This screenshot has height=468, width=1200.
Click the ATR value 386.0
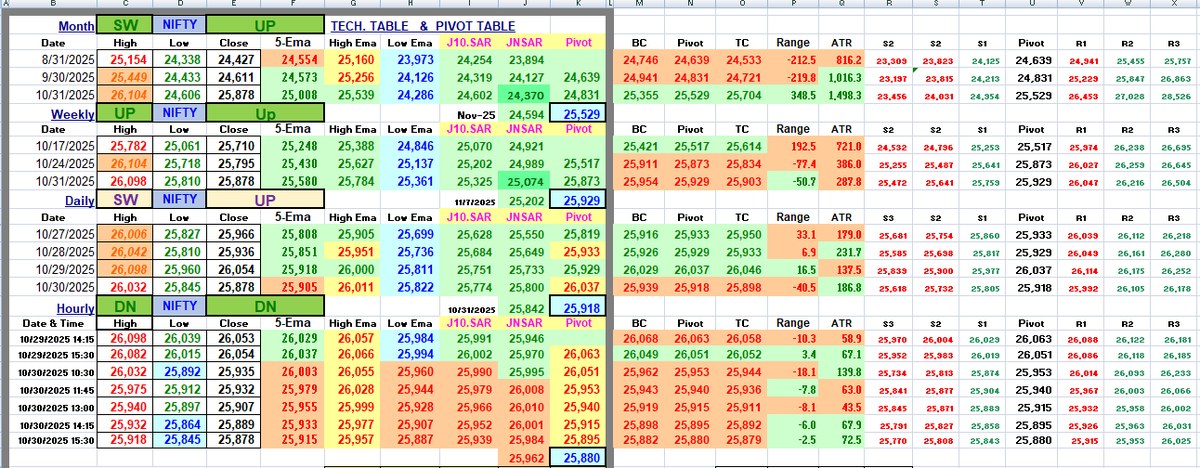(844, 163)
